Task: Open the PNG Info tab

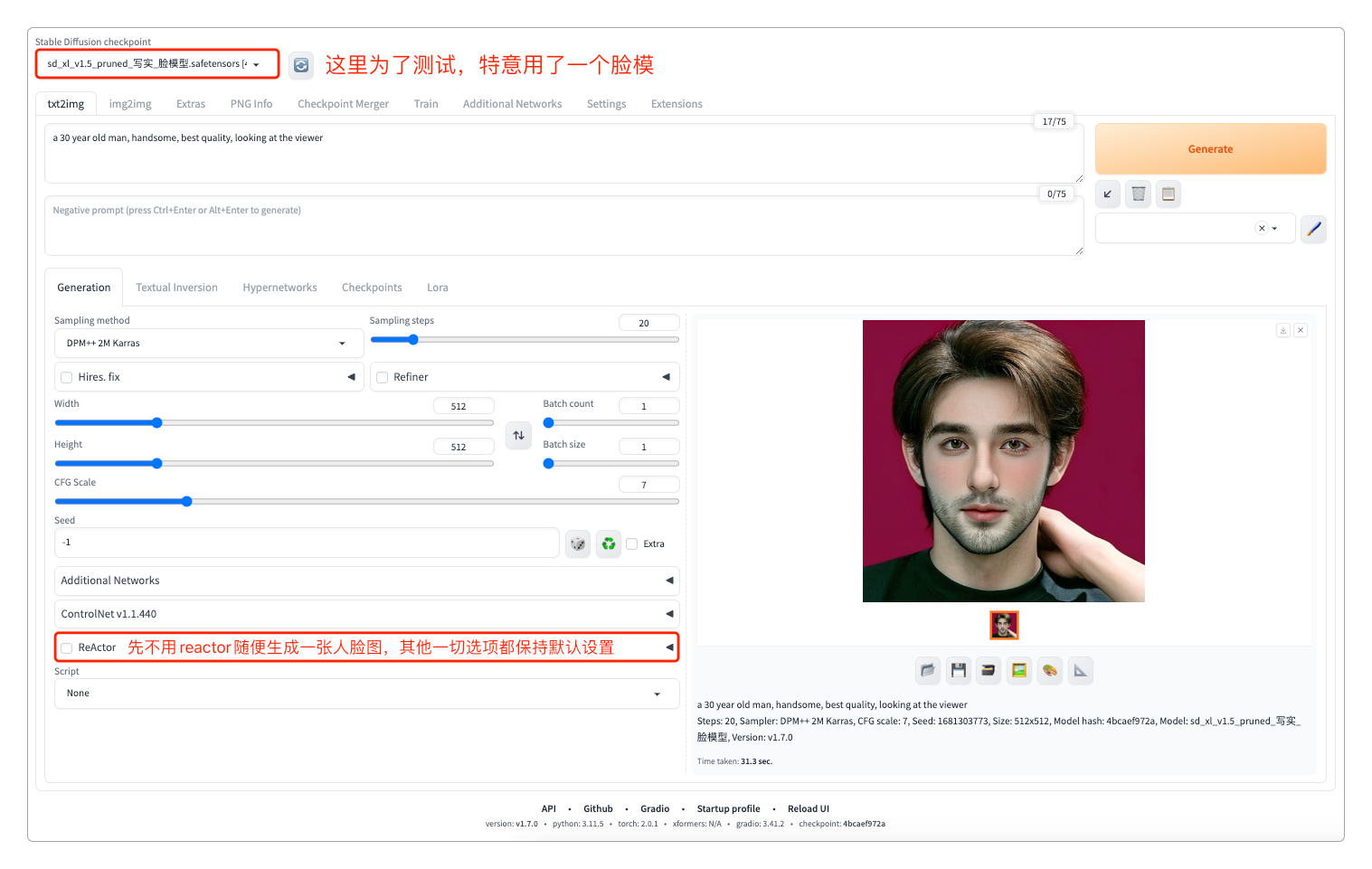Action: pyautogui.click(x=251, y=104)
